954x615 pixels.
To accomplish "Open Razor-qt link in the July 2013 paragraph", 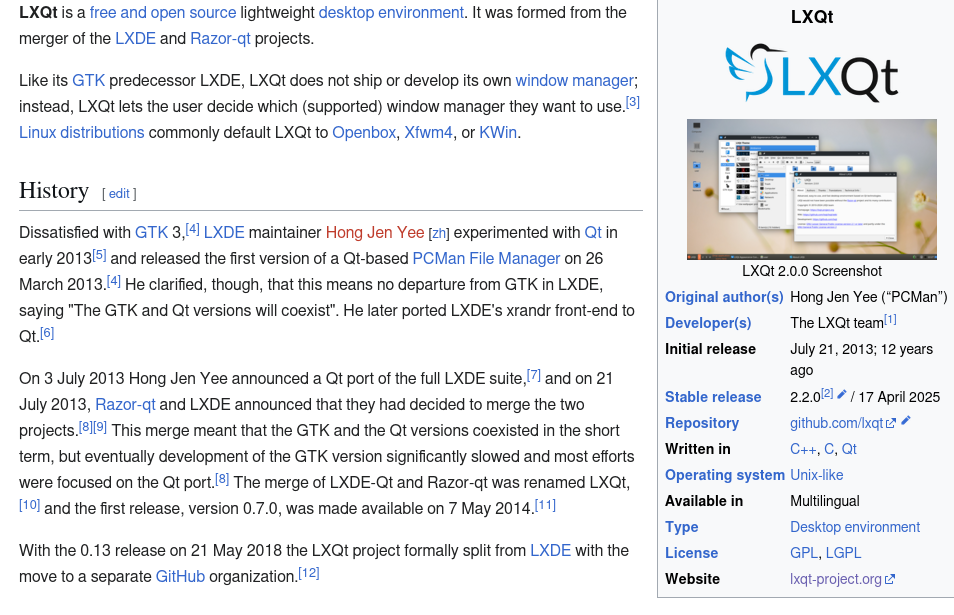I will (125, 405).
